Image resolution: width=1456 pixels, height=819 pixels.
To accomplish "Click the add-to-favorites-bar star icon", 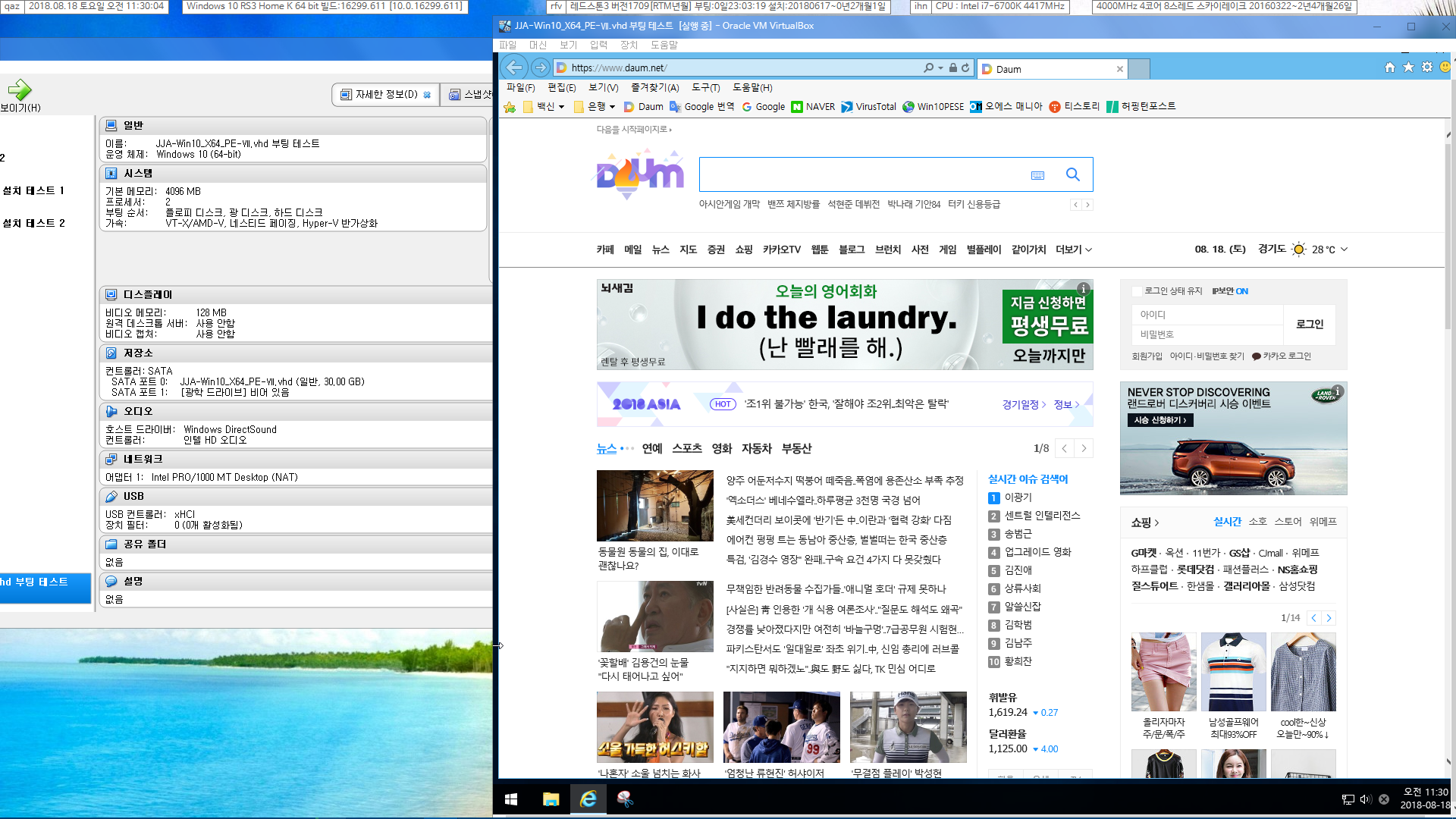I will pos(510,107).
